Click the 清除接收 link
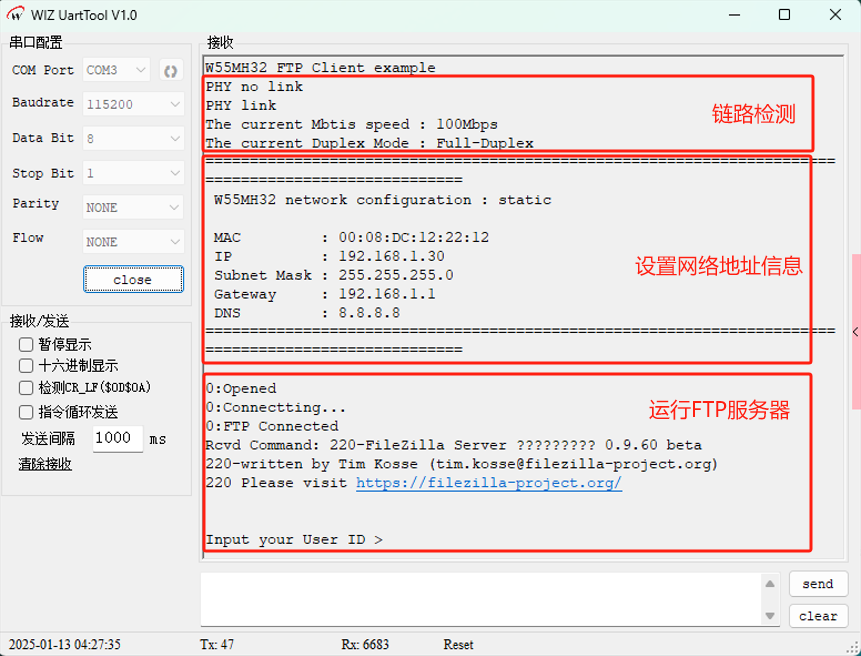 (x=45, y=464)
